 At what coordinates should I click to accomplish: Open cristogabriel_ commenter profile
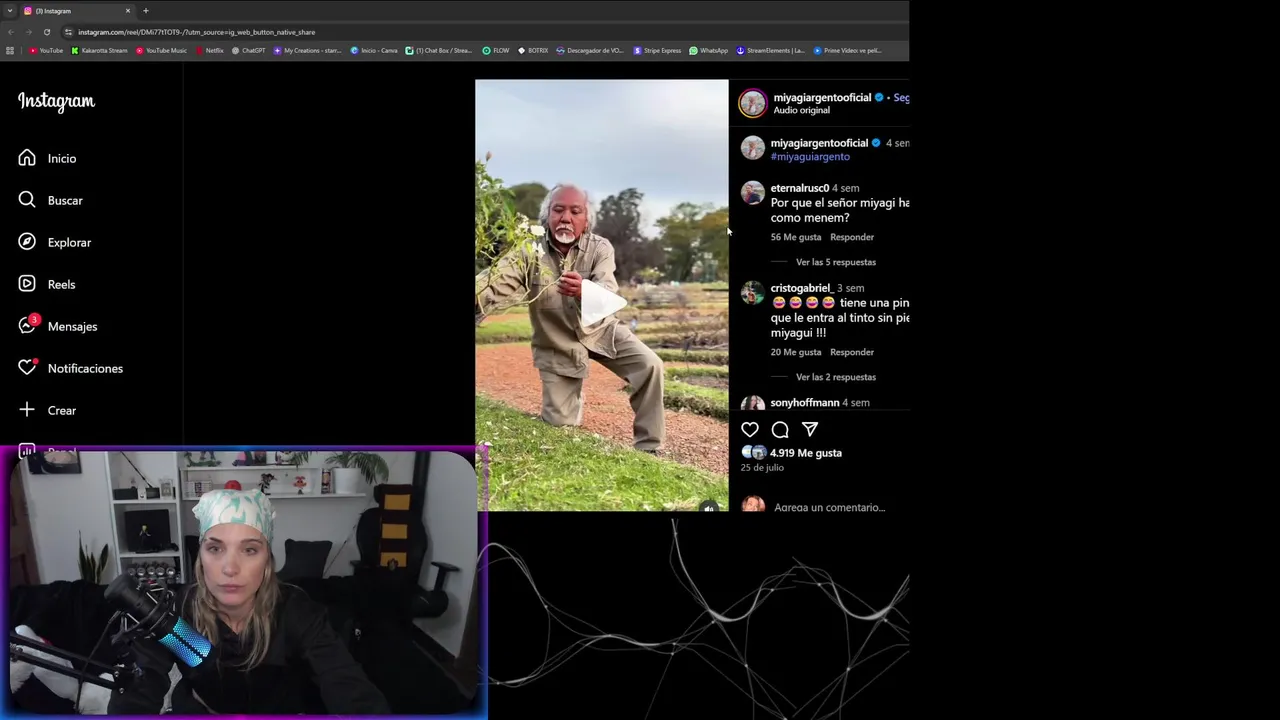(x=802, y=288)
